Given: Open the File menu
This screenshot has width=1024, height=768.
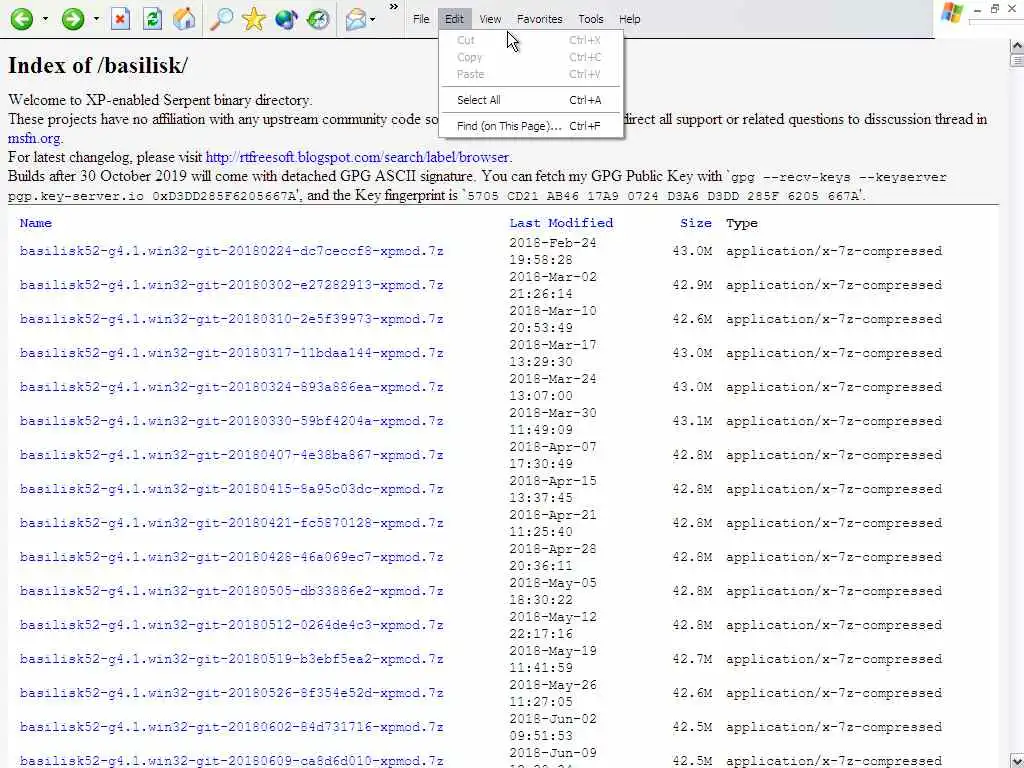Looking at the screenshot, I should click(421, 19).
